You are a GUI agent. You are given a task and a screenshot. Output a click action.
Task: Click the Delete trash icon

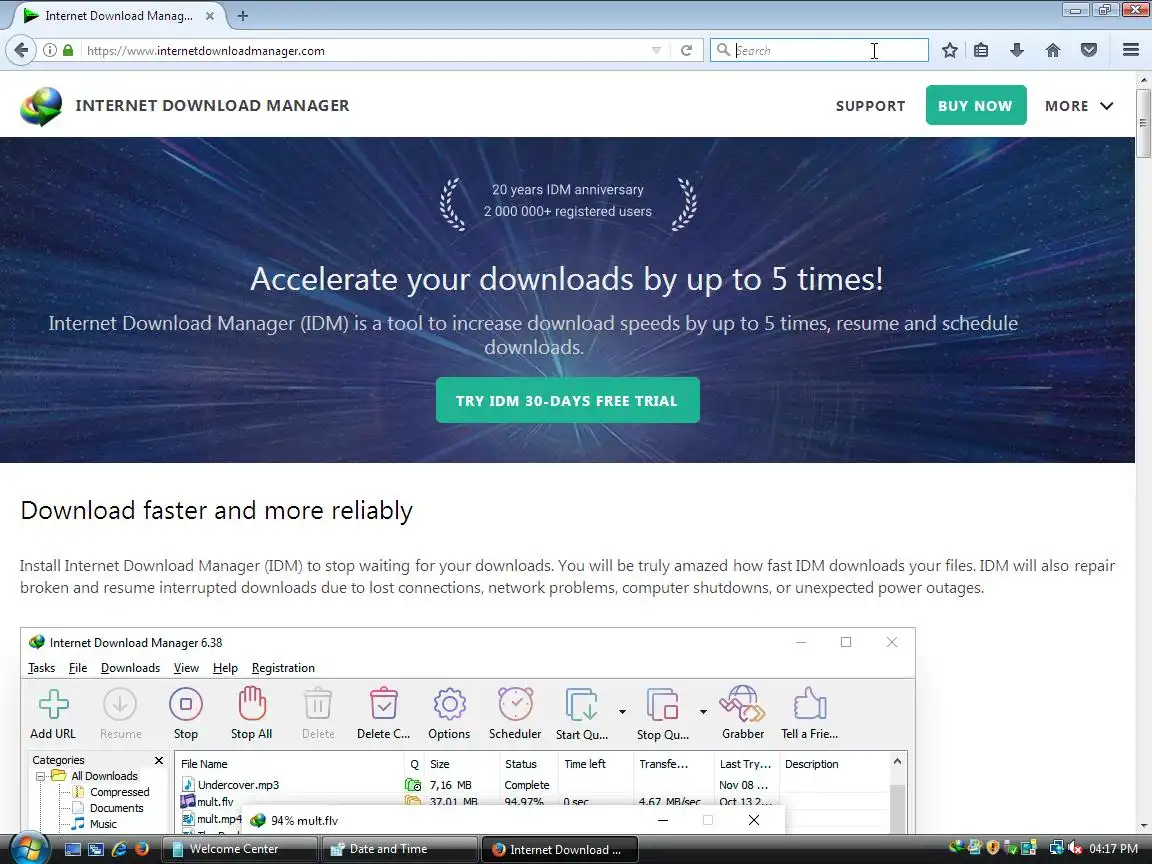[x=318, y=704]
